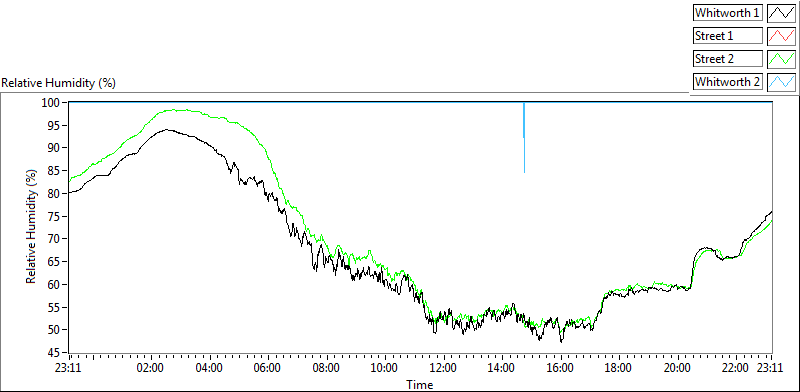Click the Whitworth 2 blue plot icon
The height and width of the screenshot is (392, 800).
[782, 82]
